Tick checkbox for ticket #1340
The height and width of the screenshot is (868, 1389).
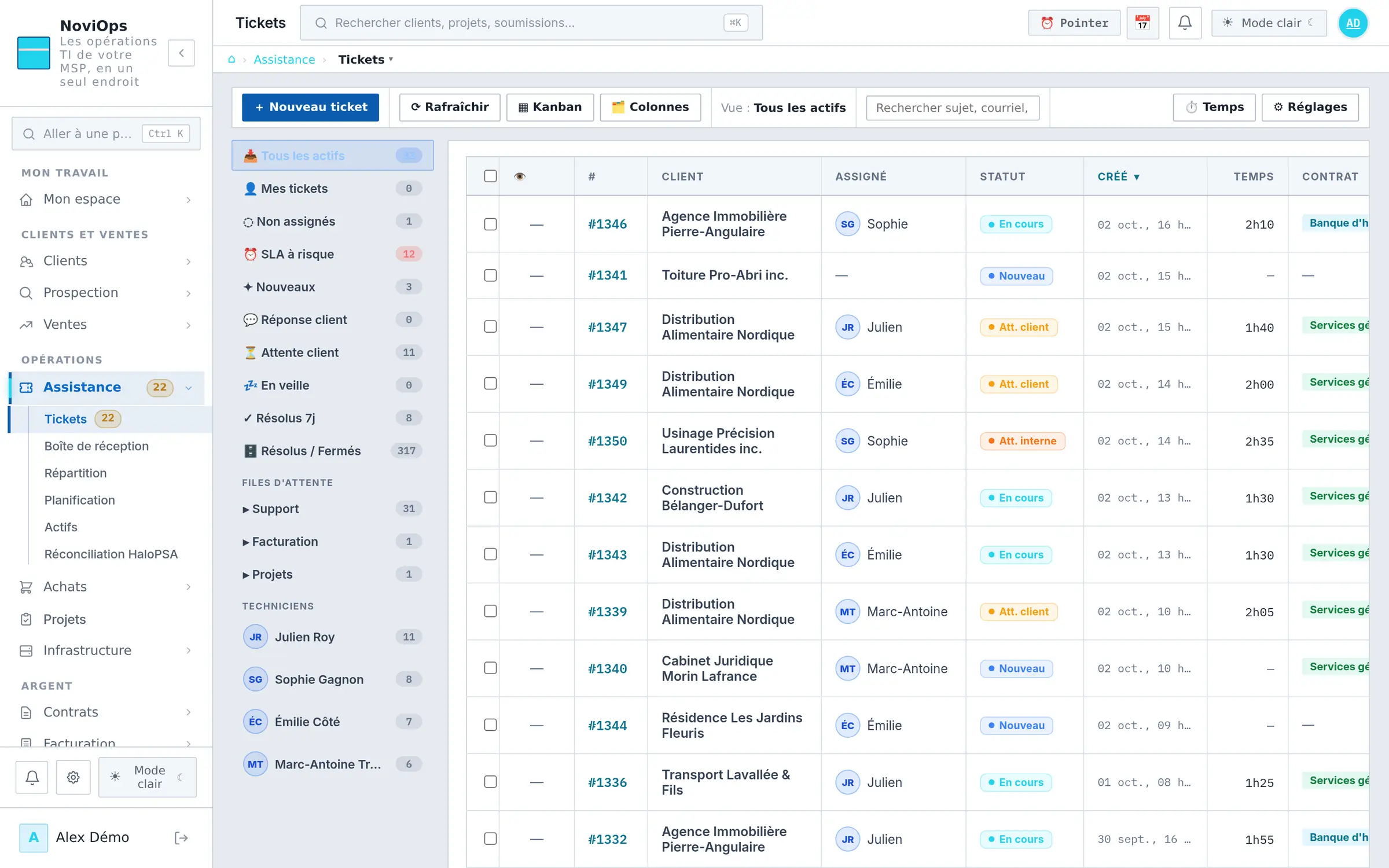pyautogui.click(x=490, y=668)
